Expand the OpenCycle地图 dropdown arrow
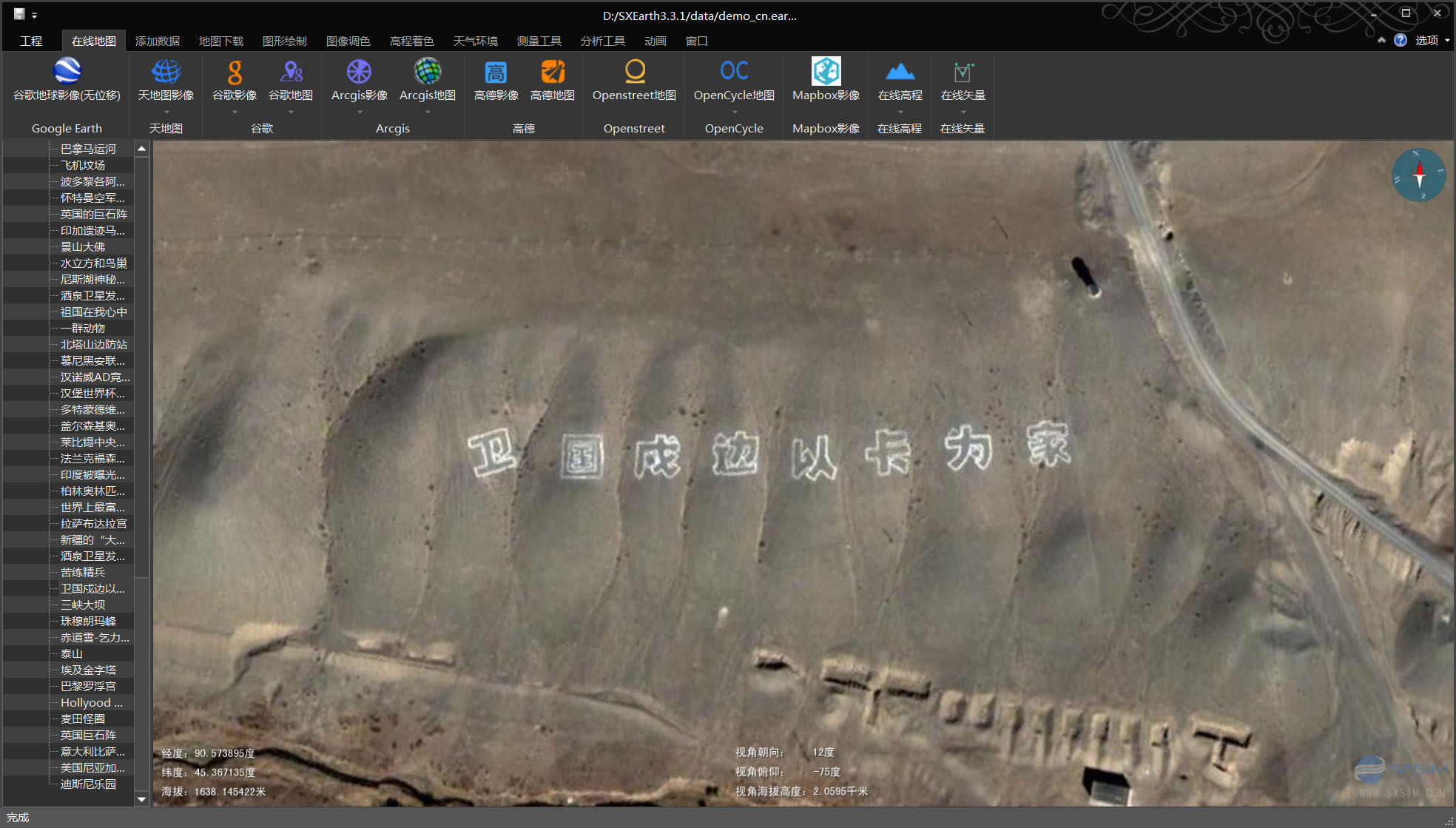Screen dimensions: 1456x828 tap(734, 112)
